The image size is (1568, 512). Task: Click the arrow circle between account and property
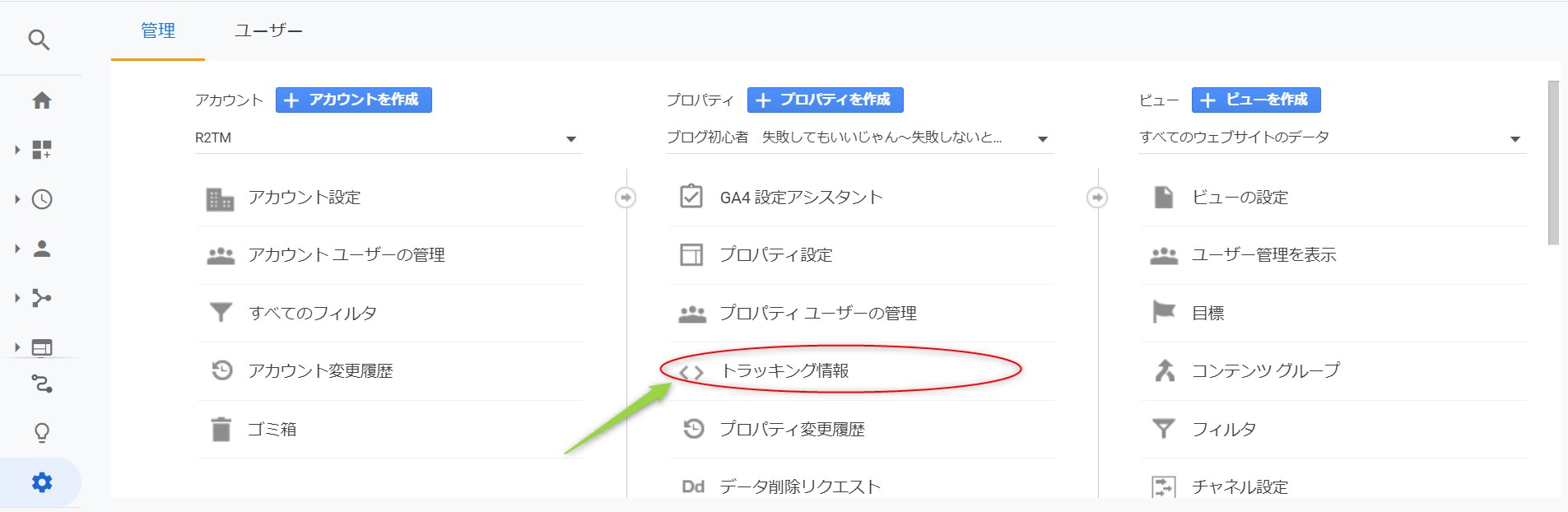tap(626, 198)
